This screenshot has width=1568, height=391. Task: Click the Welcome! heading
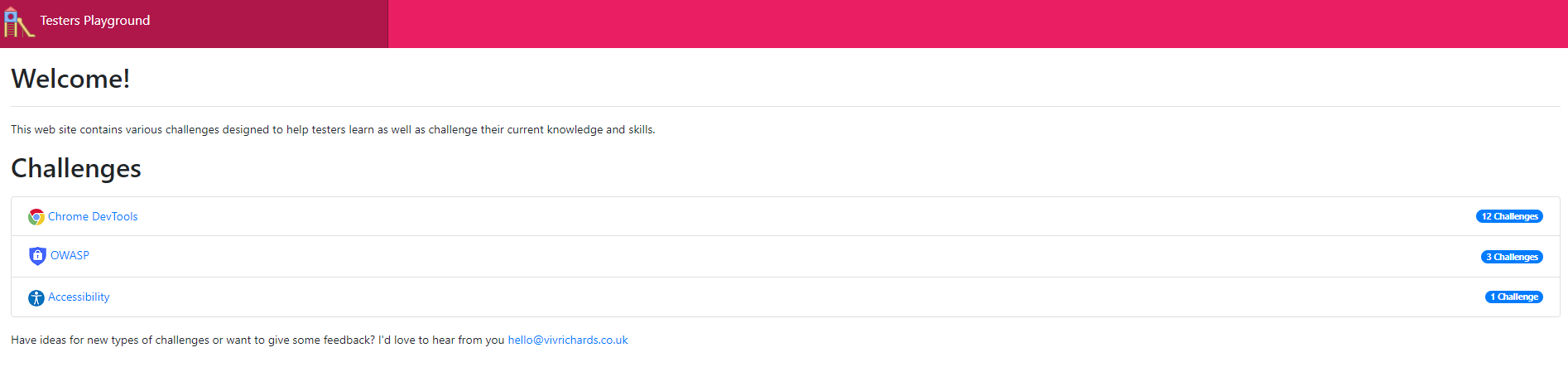70,79
